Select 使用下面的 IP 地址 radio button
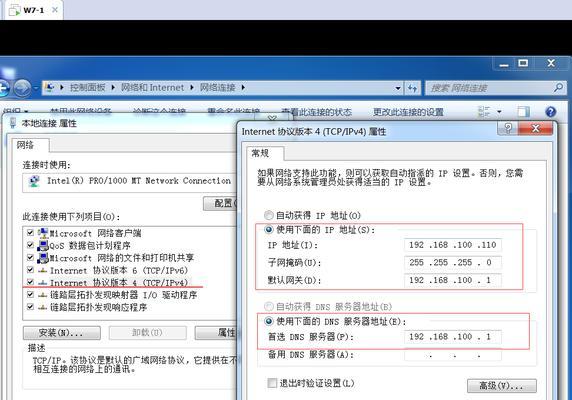Screen dimensions: 572x400 [269, 230]
